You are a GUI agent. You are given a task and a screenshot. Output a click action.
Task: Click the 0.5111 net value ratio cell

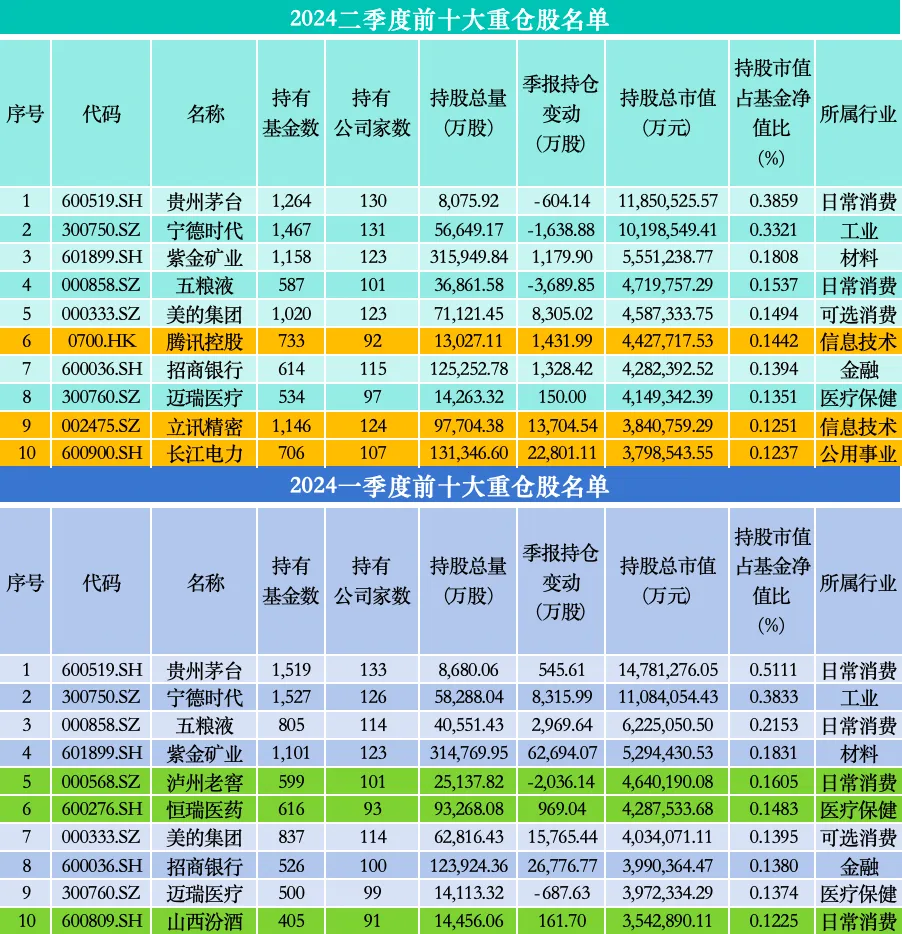coord(772,670)
